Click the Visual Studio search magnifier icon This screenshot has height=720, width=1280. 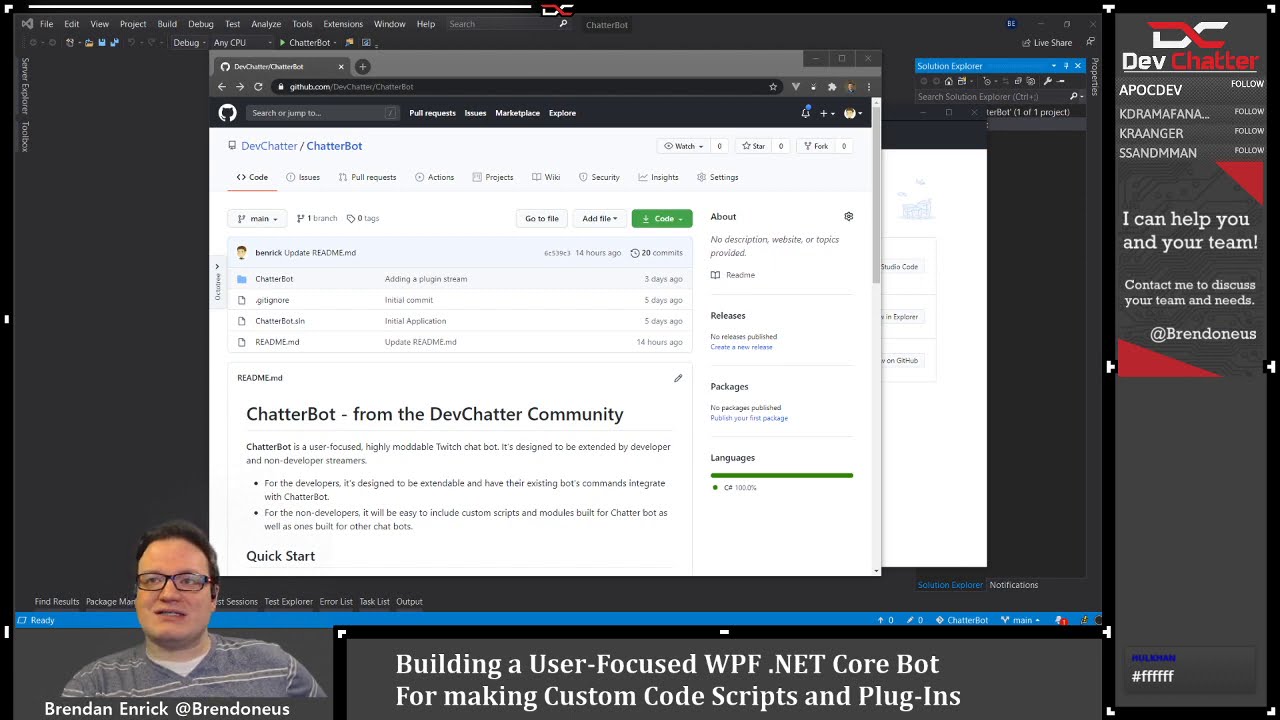(x=563, y=24)
